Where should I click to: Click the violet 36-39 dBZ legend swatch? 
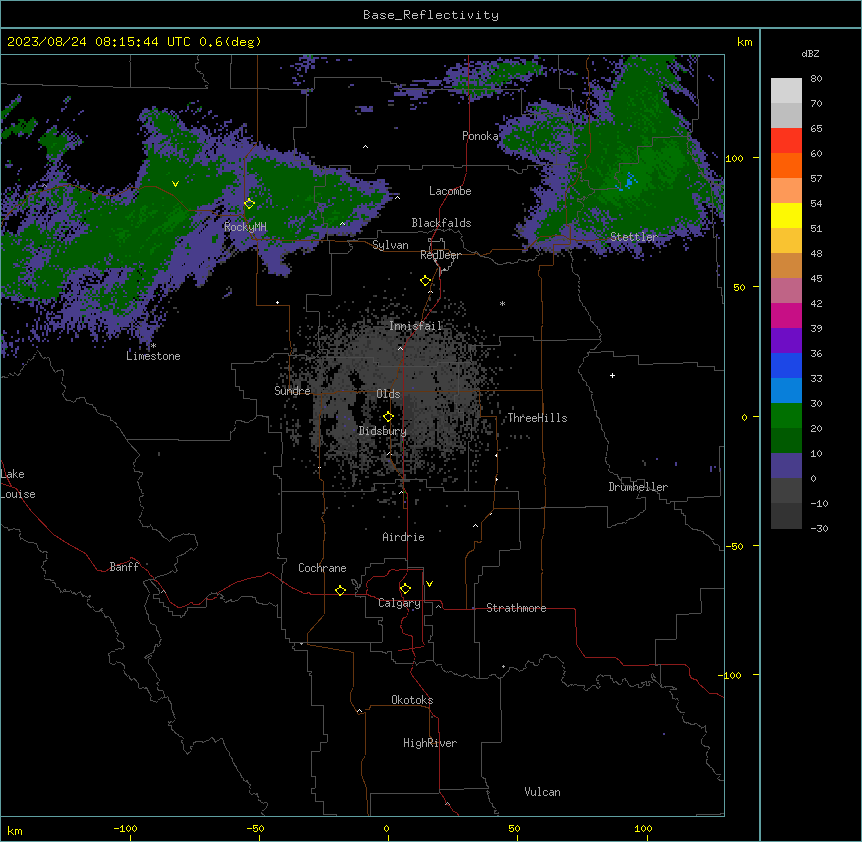(786, 341)
